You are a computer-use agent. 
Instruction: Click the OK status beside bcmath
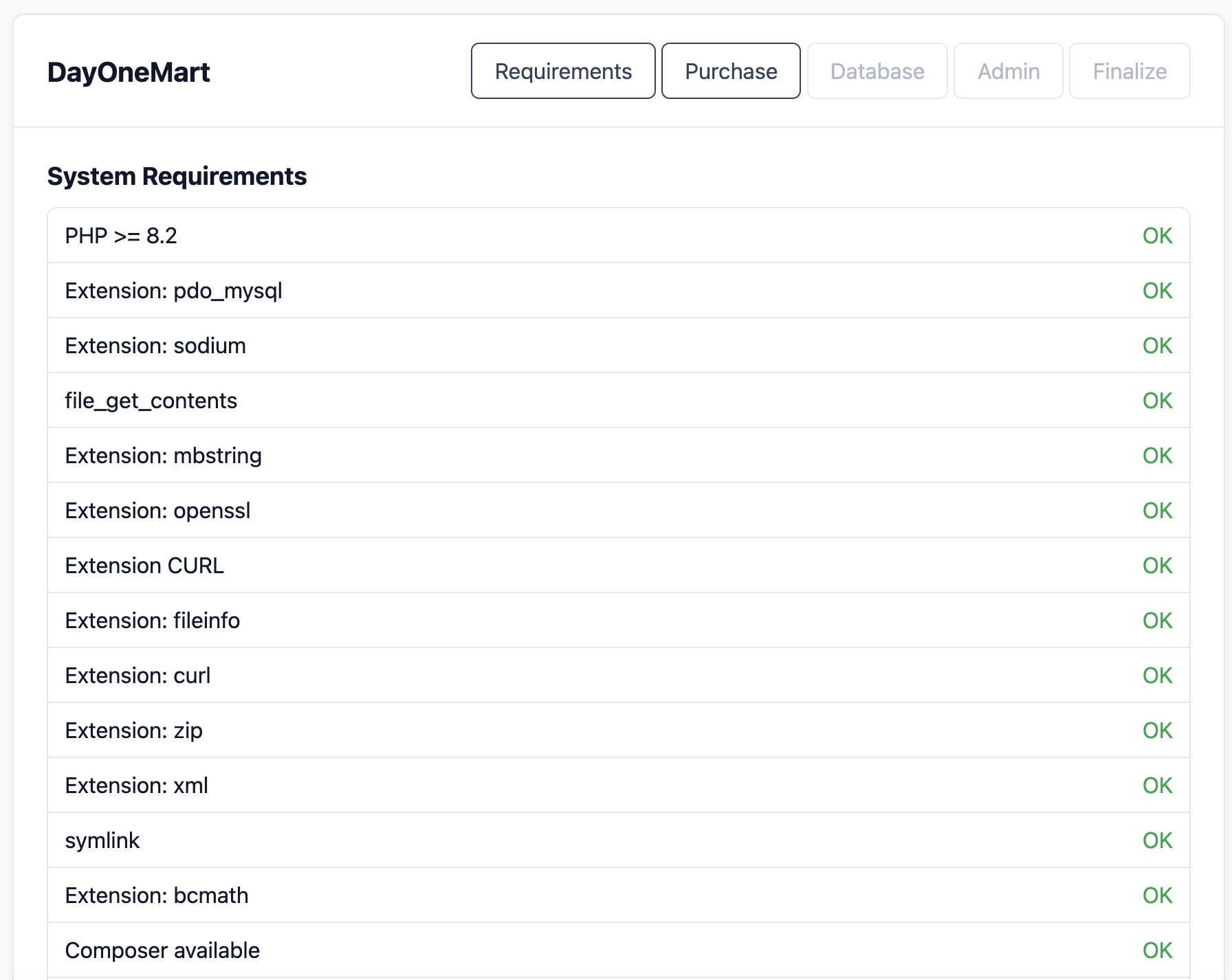[1157, 895]
